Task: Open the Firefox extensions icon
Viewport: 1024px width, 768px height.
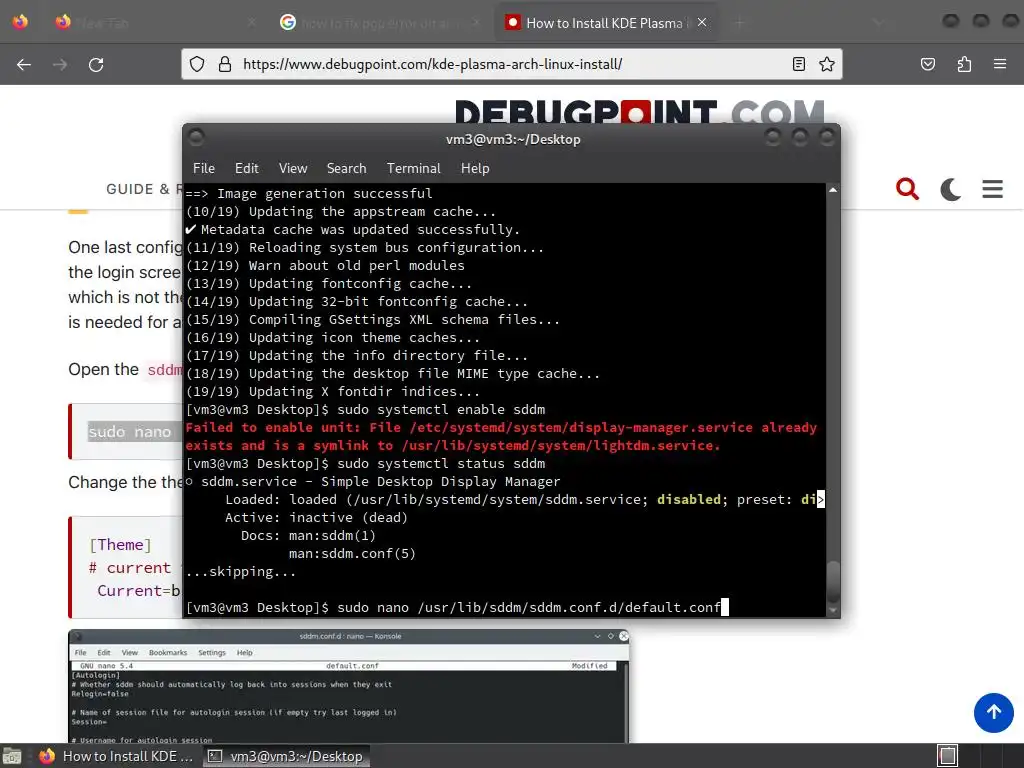Action: pyautogui.click(x=964, y=64)
